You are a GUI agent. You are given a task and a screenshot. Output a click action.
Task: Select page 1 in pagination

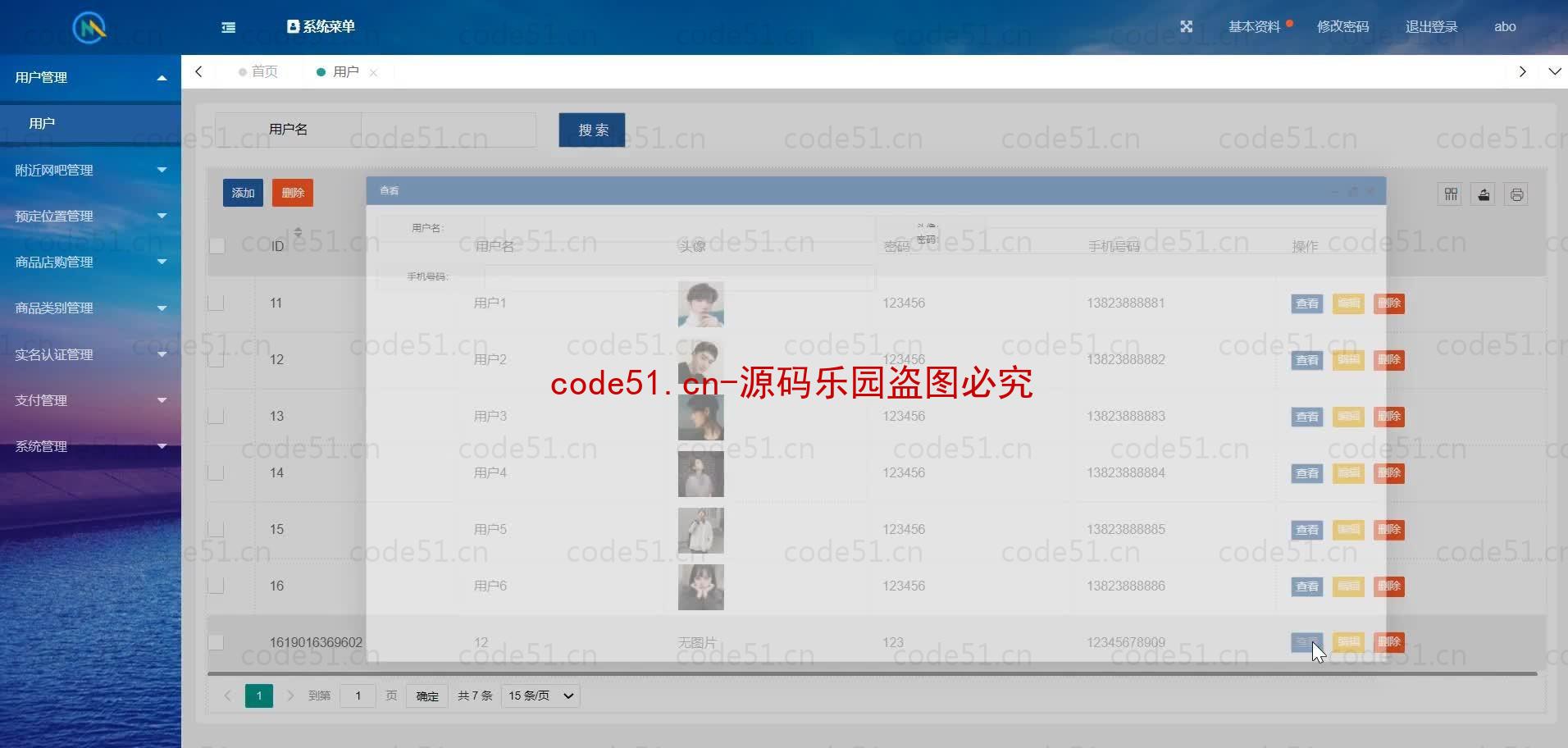point(259,696)
